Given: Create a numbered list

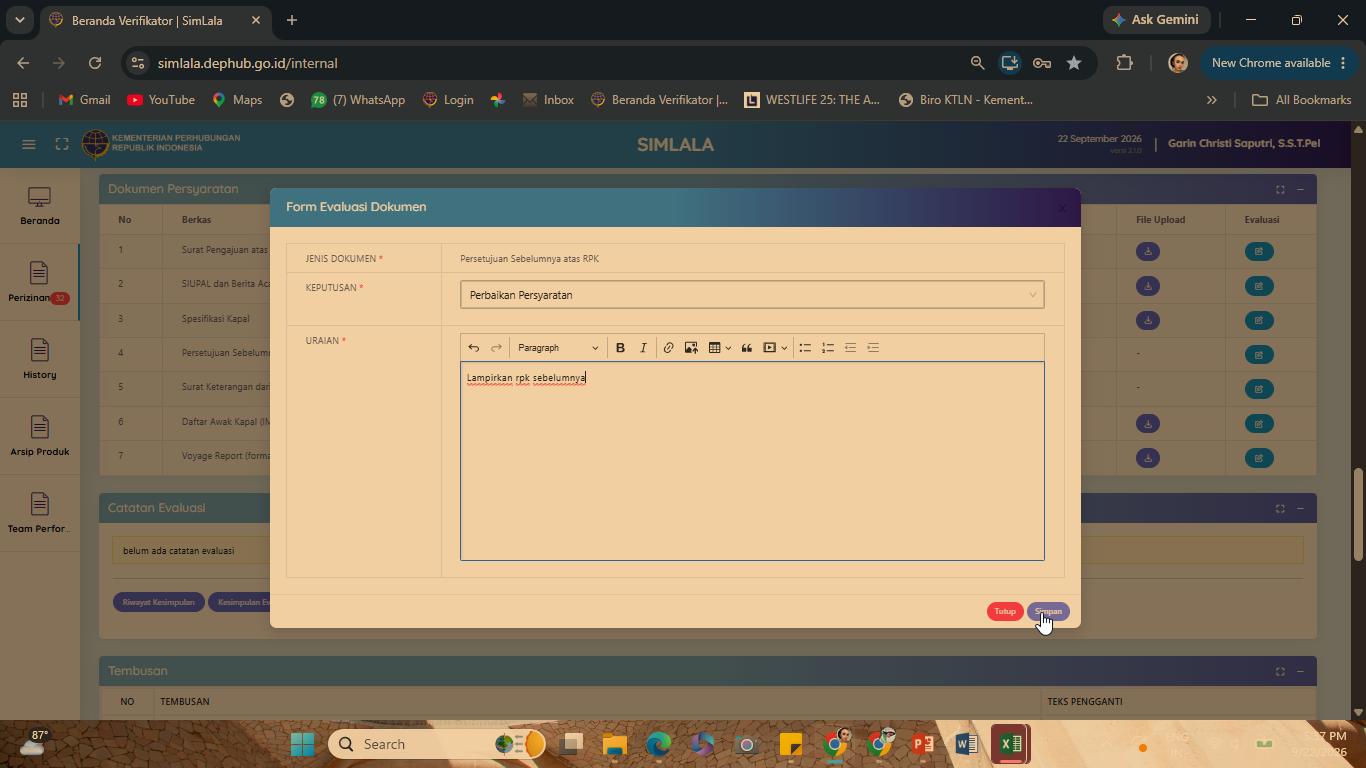Looking at the screenshot, I should [x=828, y=348].
